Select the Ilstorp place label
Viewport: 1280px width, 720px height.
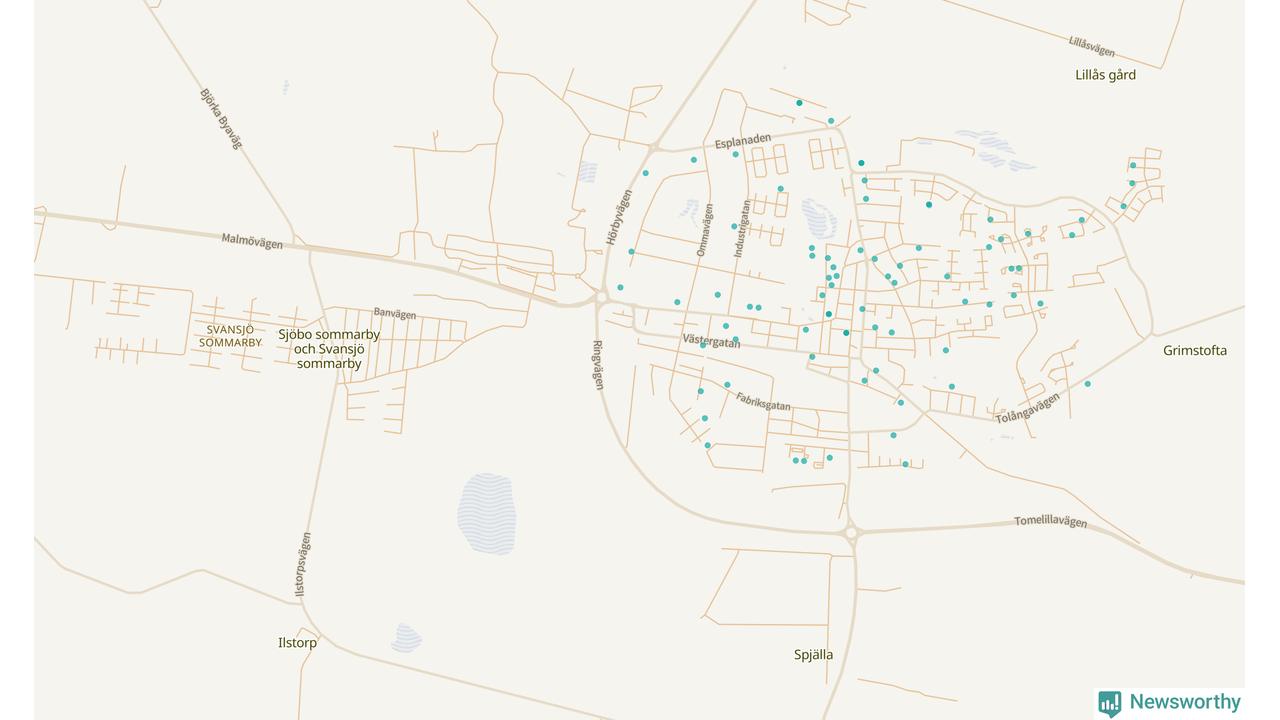click(x=297, y=643)
